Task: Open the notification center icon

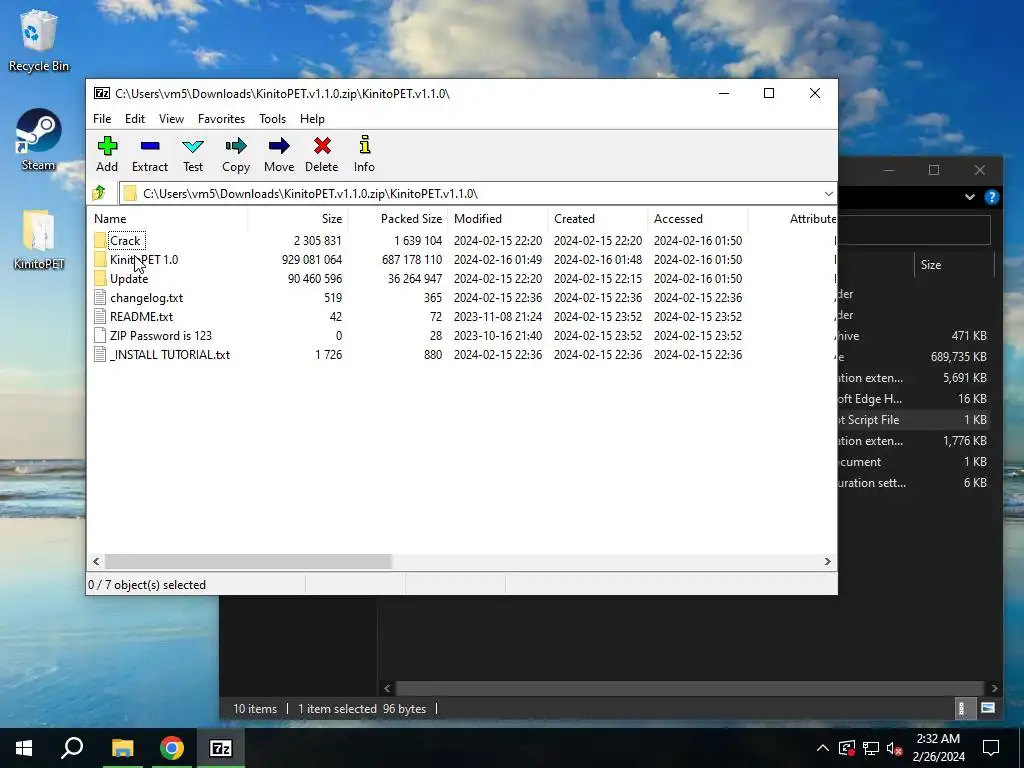Action: point(991,748)
